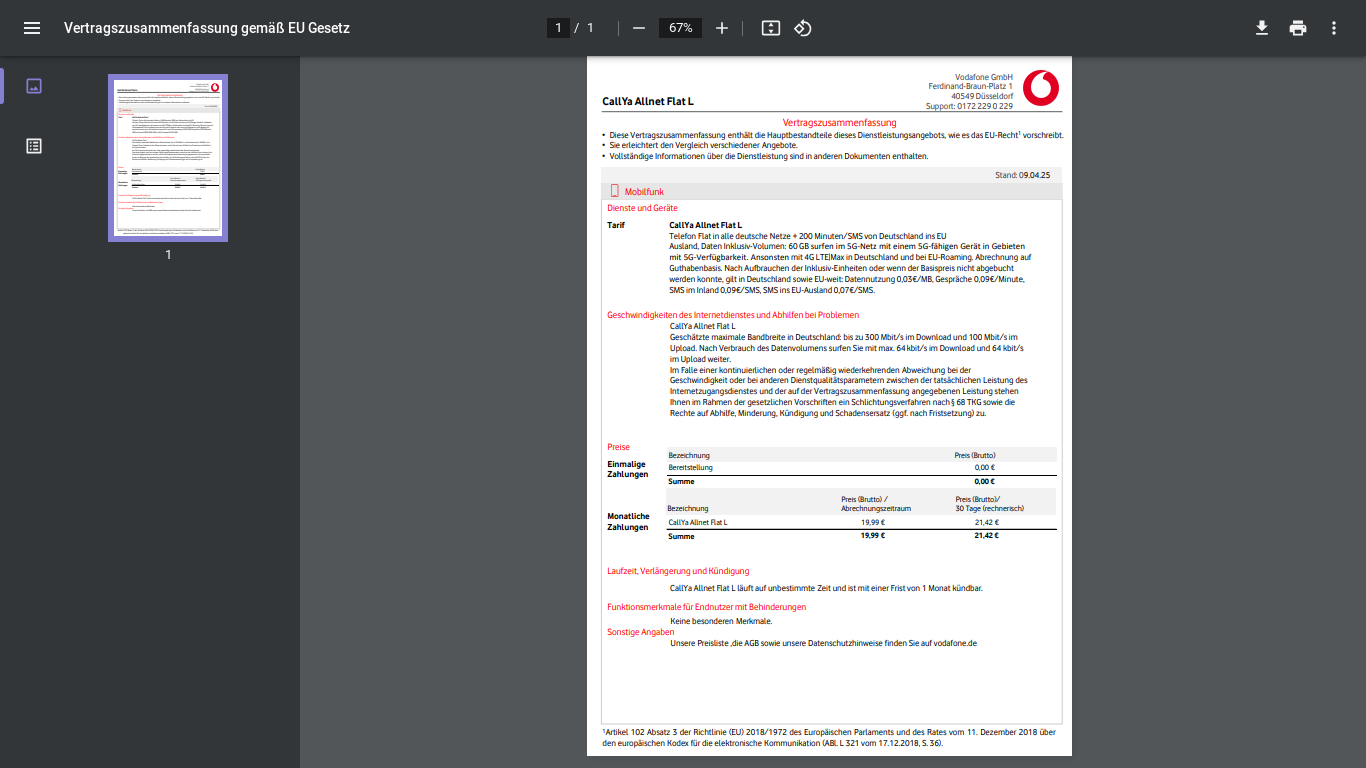Click the fit to page icon

[770, 28]
